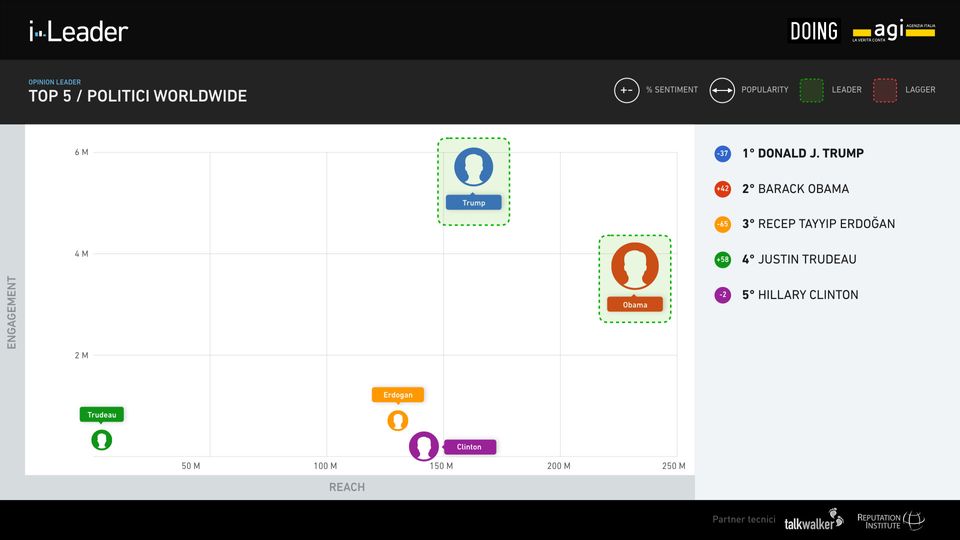The height and width of the screenshot is (540, 960).
Task: Click the Clinton name label on chart
Action: (x=469, y=447)
